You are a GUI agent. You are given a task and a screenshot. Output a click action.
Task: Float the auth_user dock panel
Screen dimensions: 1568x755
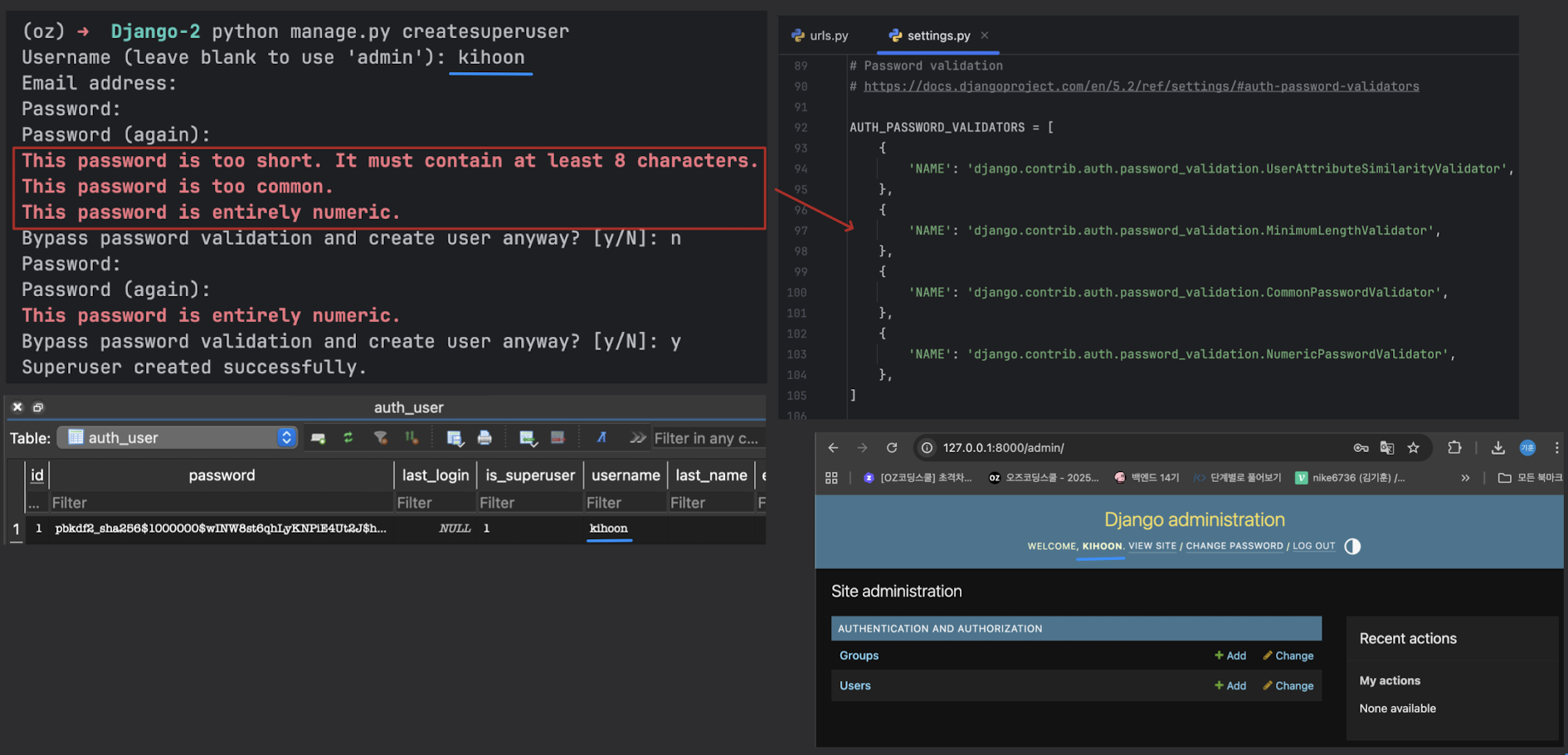click(x=38, y=407)
